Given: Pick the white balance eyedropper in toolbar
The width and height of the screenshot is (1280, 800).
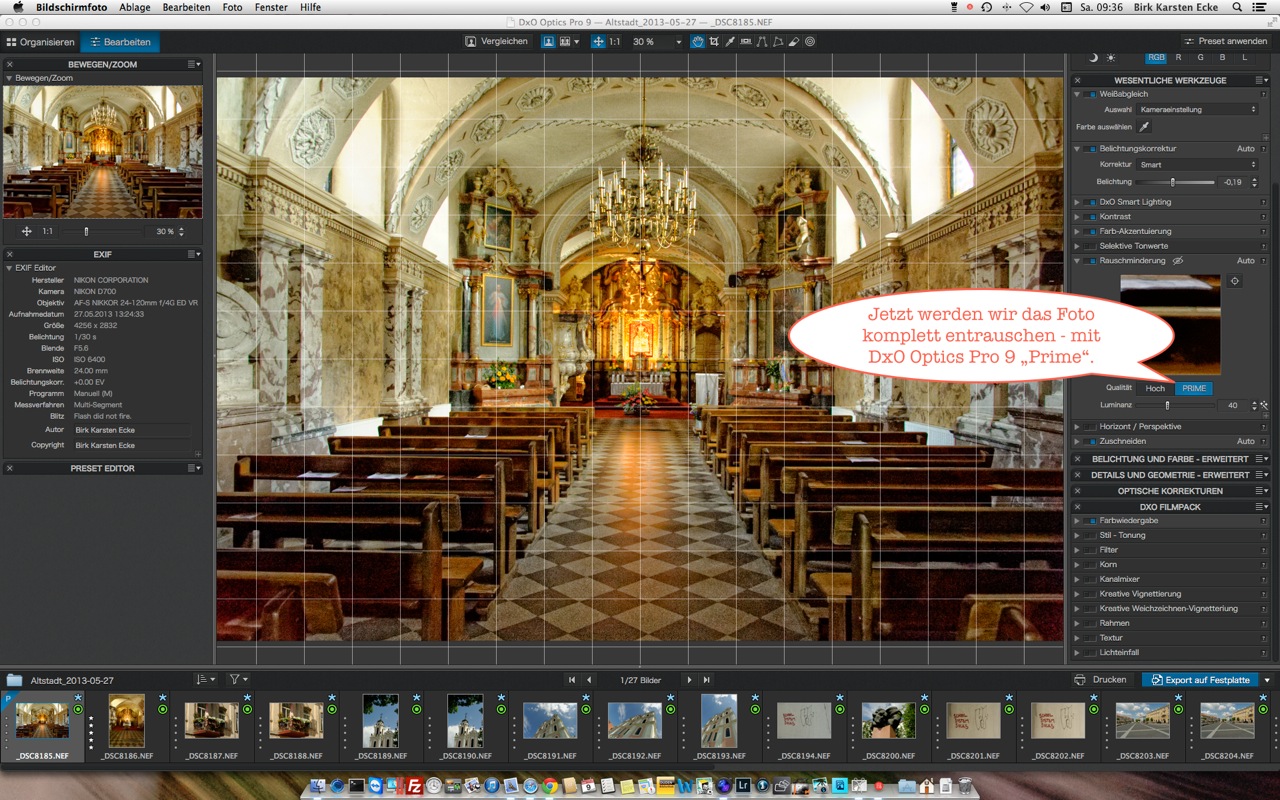Looking at the screenshot, I should [x=730, y=42].
